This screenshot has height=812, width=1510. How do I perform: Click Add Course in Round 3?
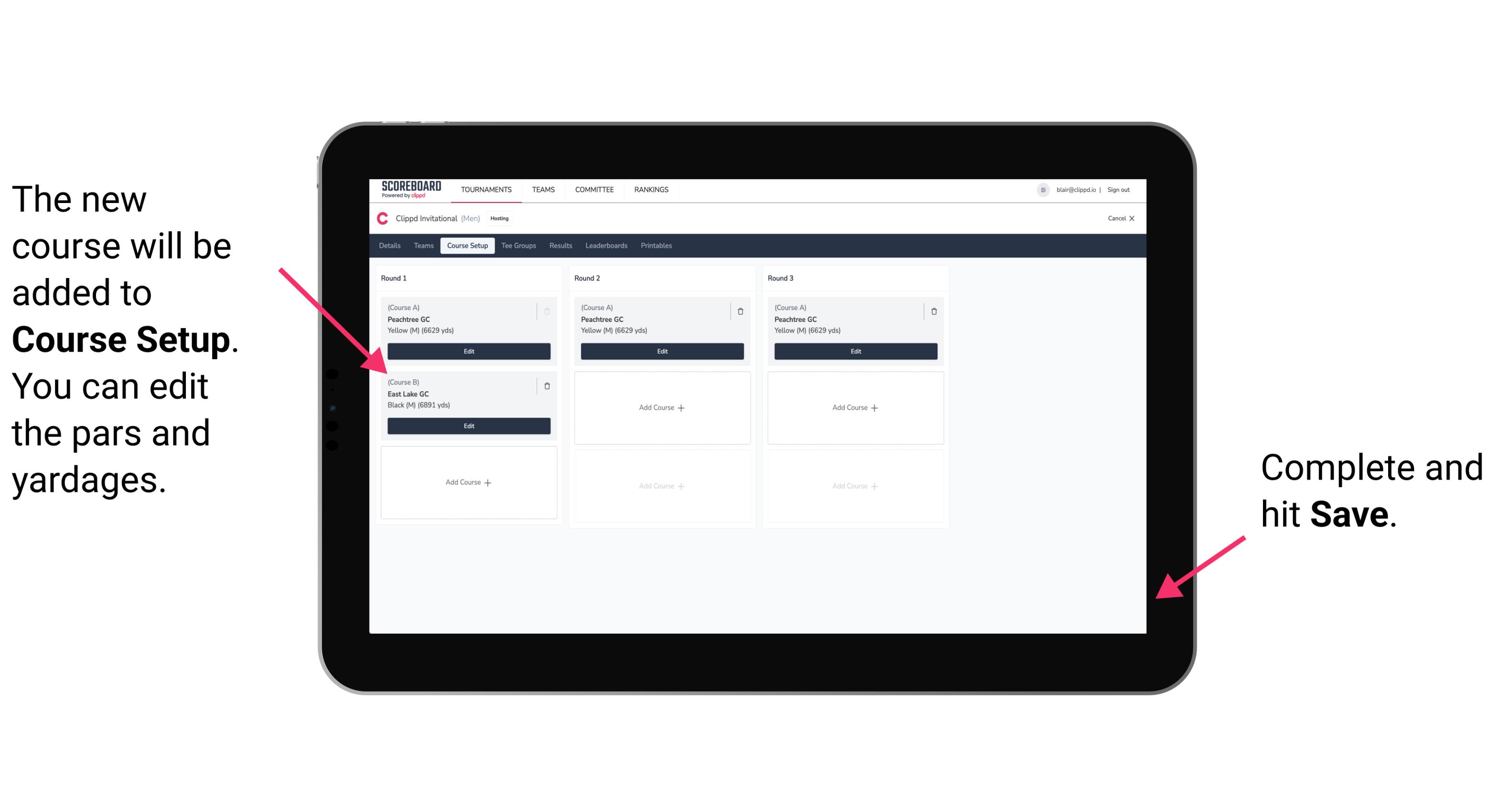pos(854,406)
